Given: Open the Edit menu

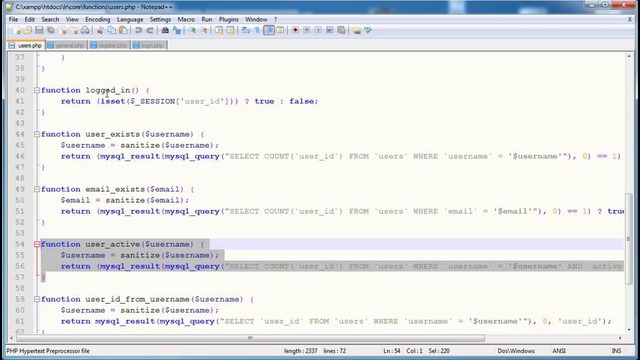Looking at the screenshot, I should pyautogui.click(x=29, y=19).
